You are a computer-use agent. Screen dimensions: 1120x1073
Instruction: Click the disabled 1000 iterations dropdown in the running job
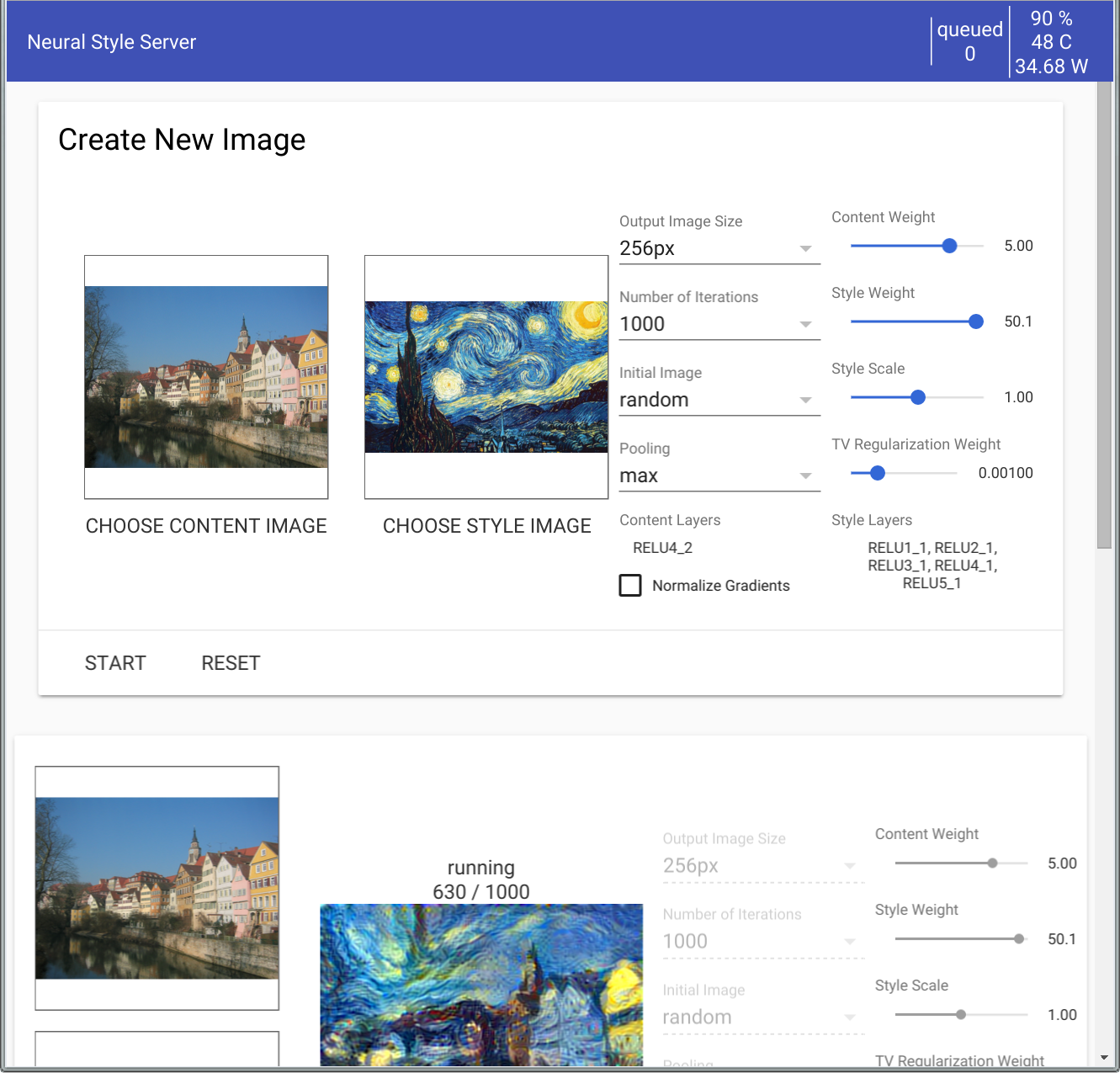[763, 942]
